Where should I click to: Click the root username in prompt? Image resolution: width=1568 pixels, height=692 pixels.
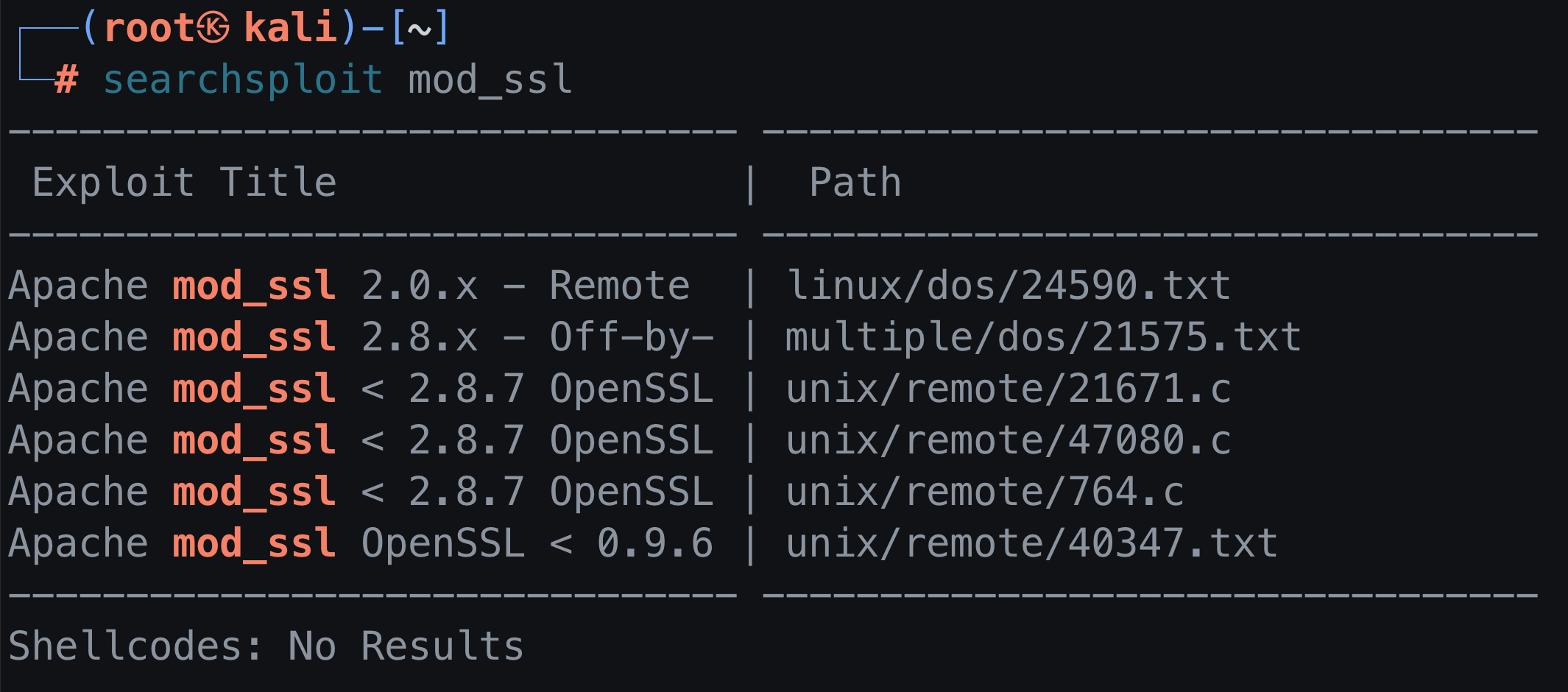click(148, 29)
